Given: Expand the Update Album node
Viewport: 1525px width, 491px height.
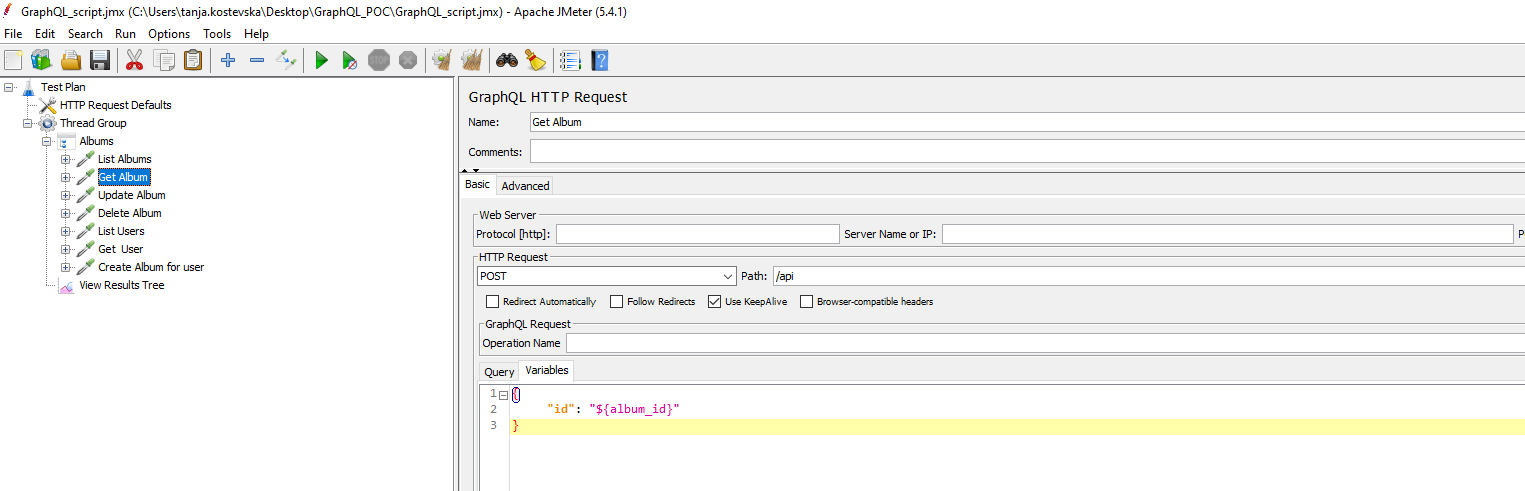Looking at the screenshot, I should (66, 195).
